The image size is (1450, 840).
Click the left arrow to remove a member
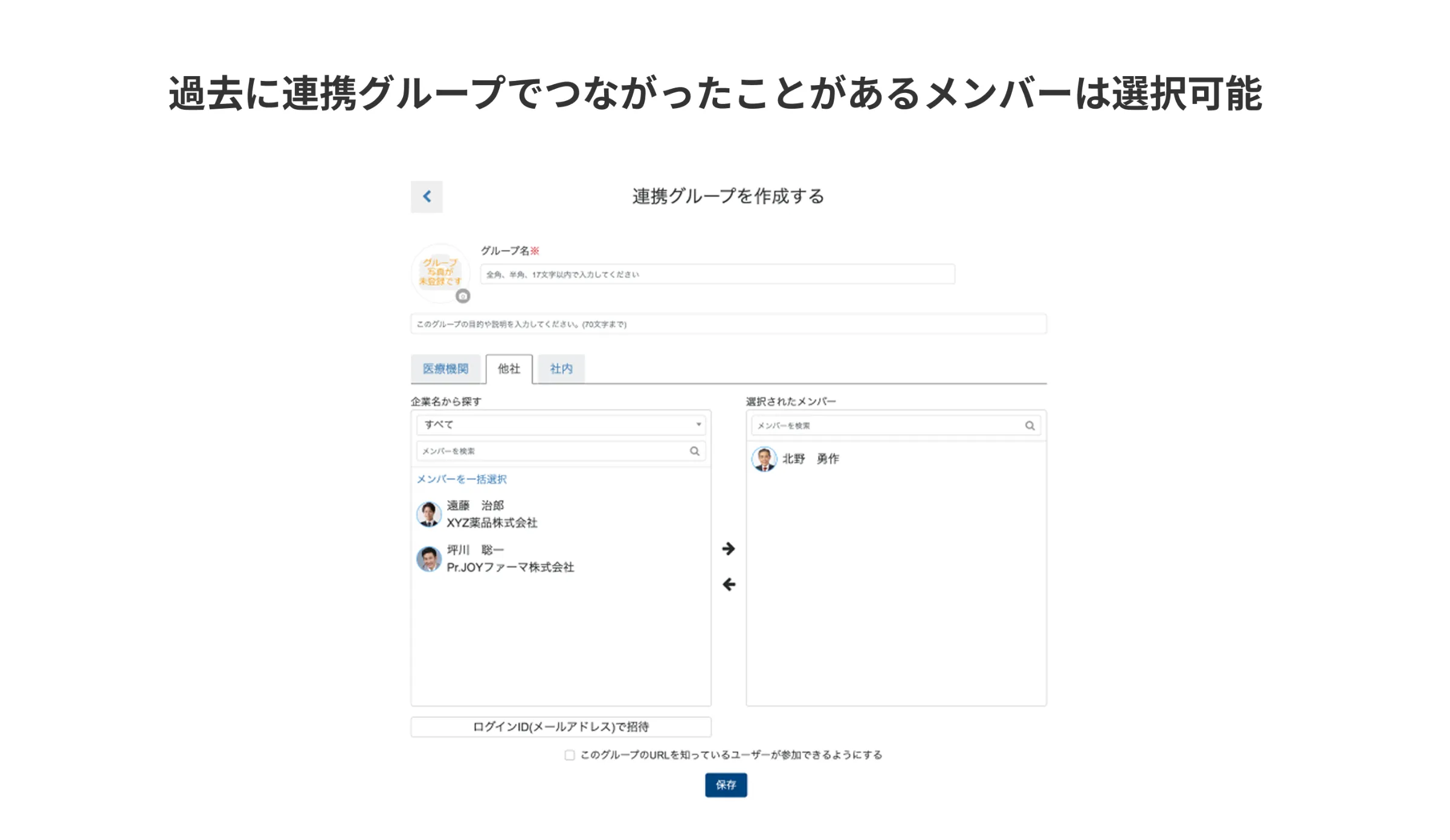click(729, 584)
